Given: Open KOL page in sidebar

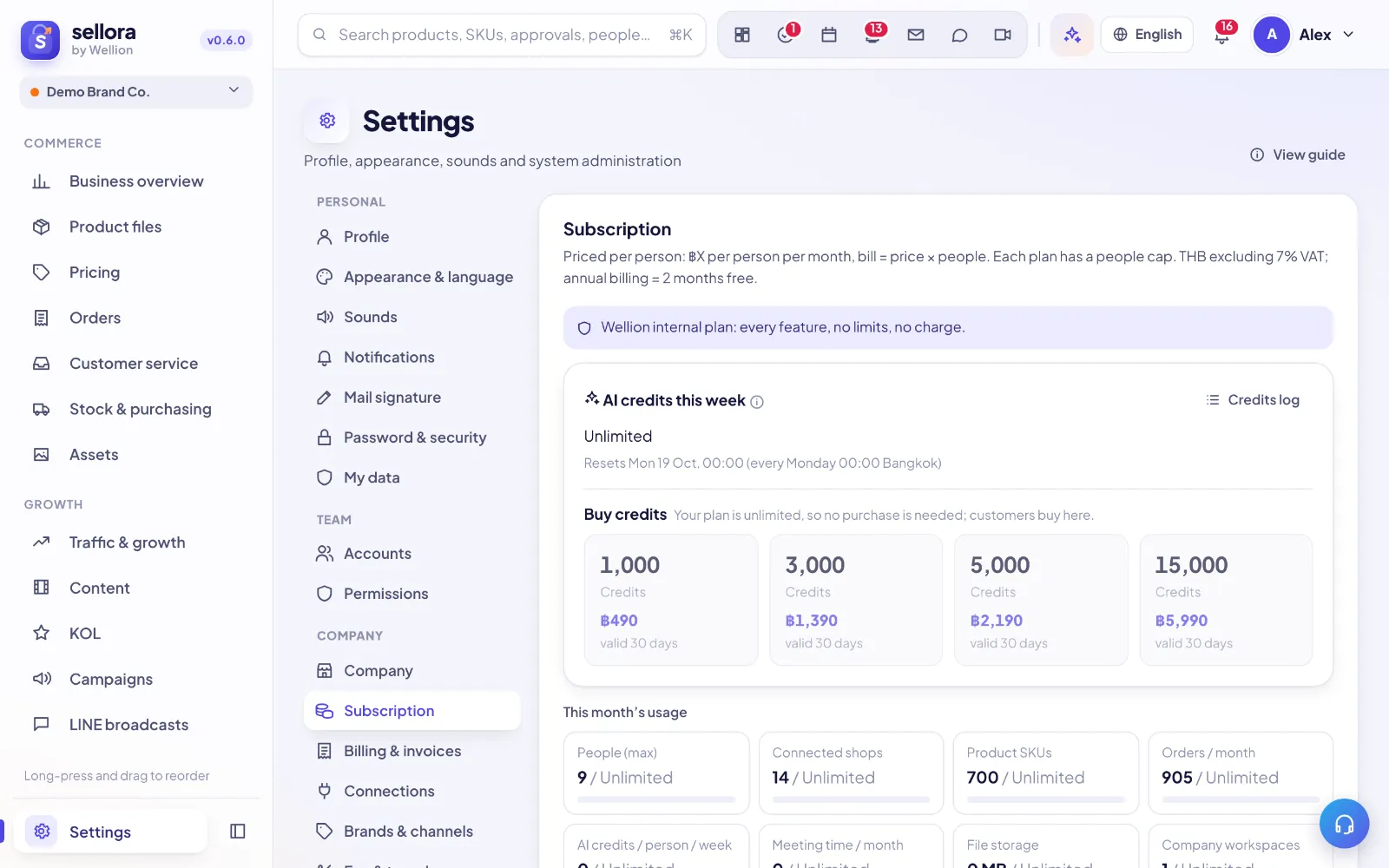Looking at the screenshot, I should (x=136, y=634).
